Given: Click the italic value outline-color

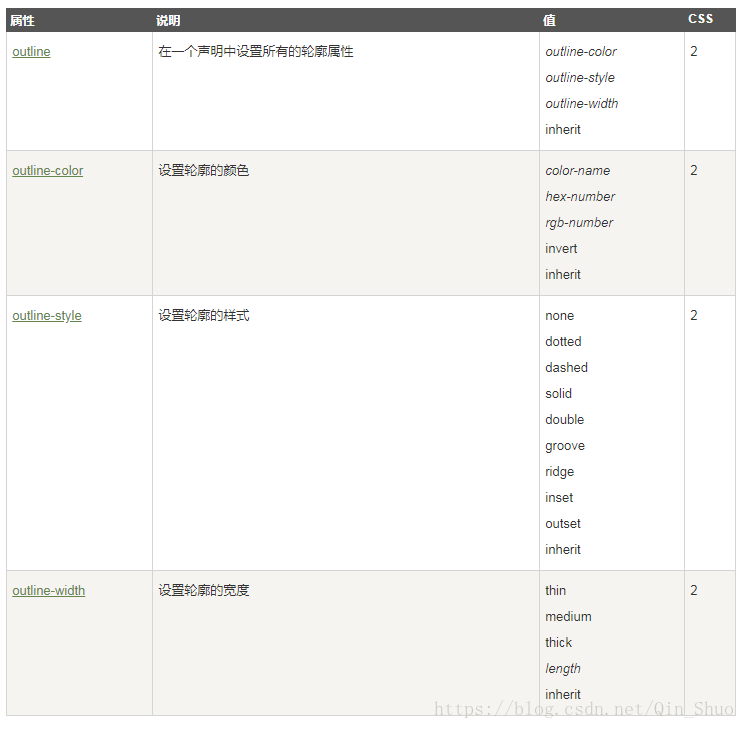Looking at the screenshot, I should pos(581,51).
